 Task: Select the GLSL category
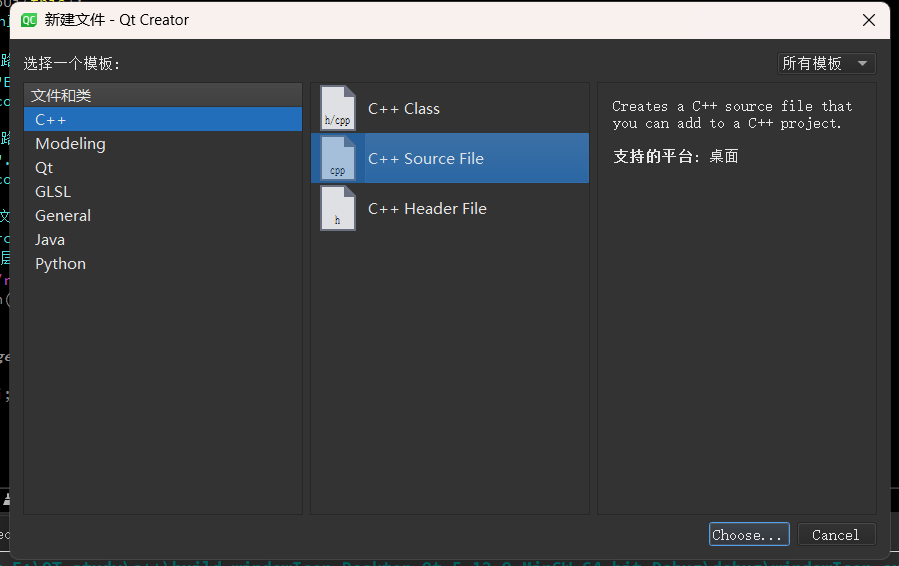point(163,192)
